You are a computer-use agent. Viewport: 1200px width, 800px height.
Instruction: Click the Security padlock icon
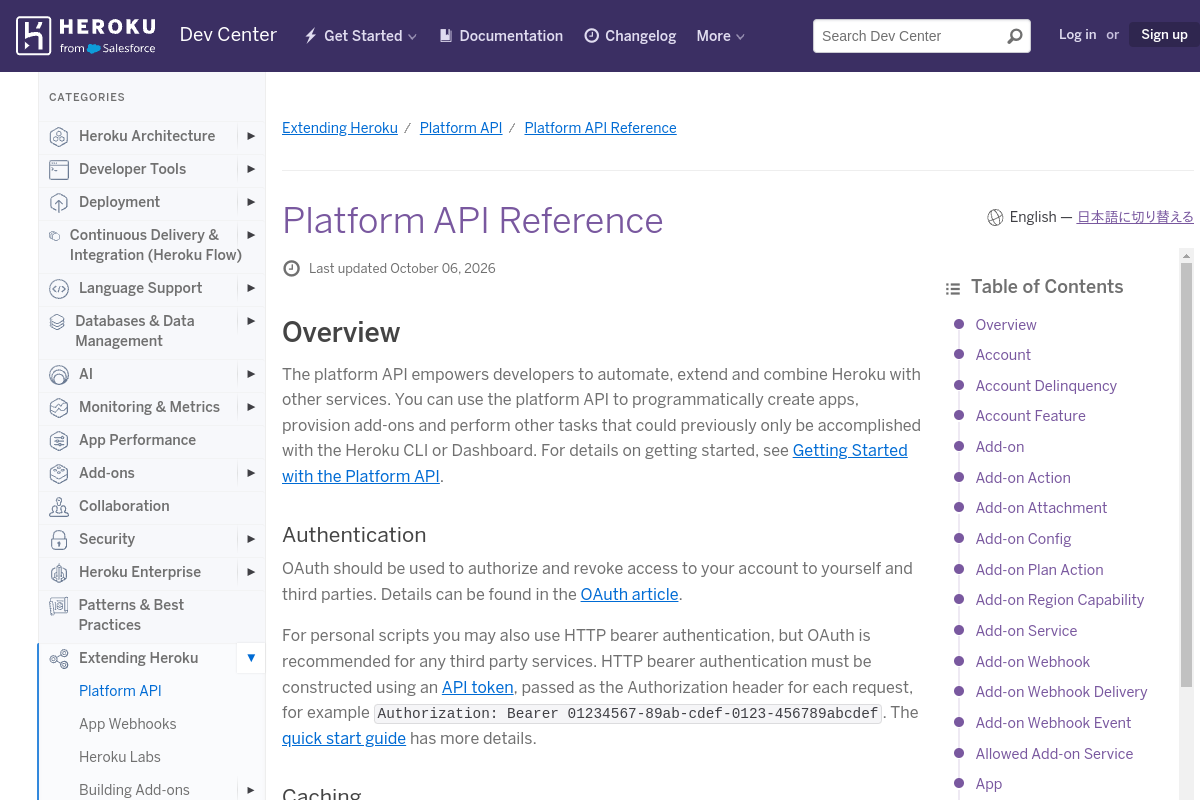59,540
